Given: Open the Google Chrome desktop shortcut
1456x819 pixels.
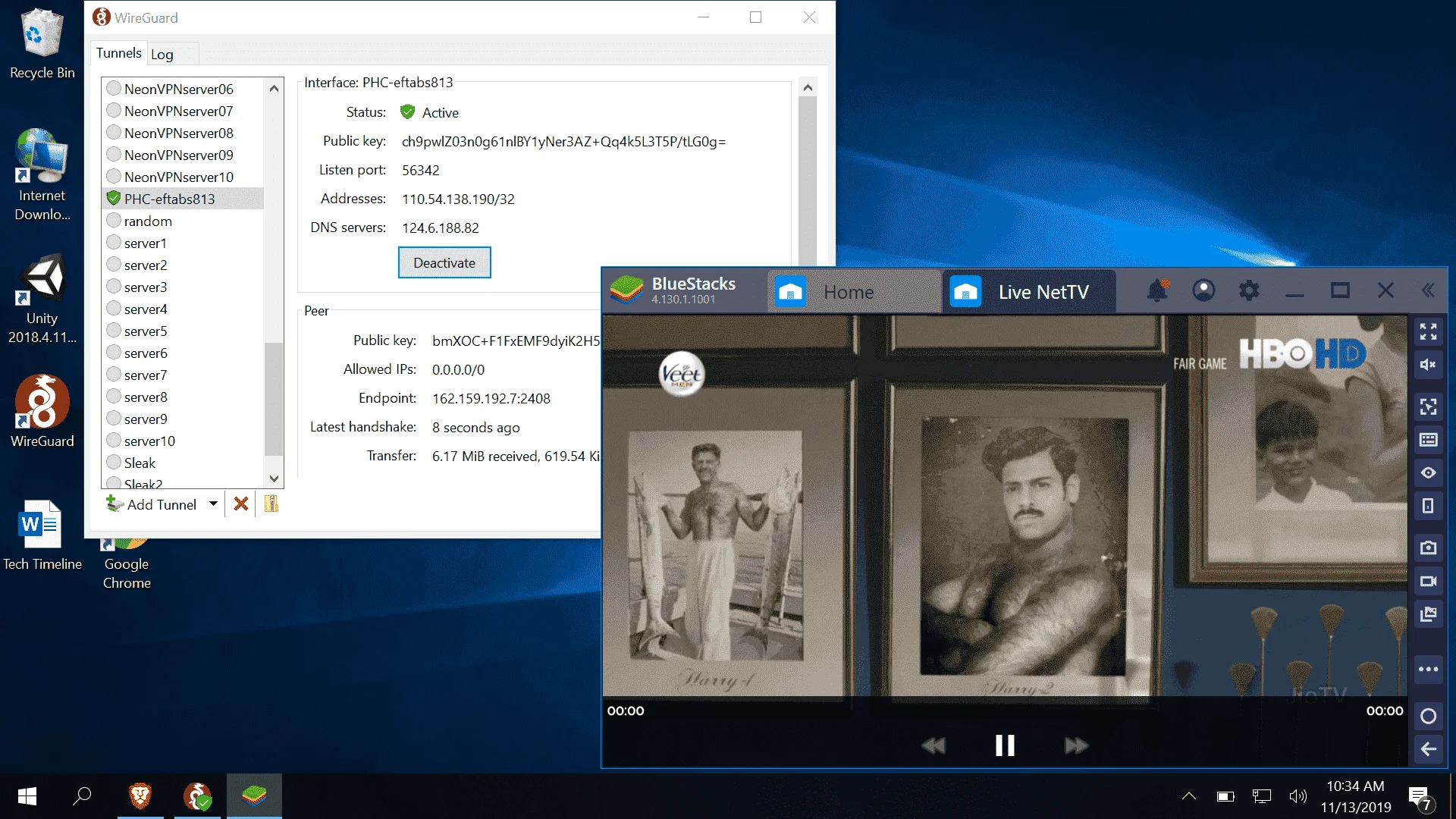Looking at the screenshot, I should (x=127, y=565).
